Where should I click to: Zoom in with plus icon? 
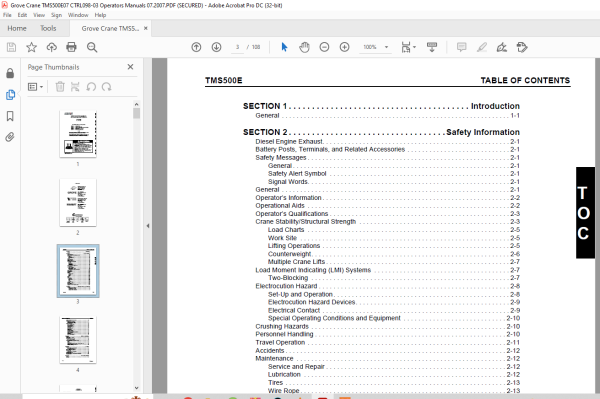(x=344, y=47)
